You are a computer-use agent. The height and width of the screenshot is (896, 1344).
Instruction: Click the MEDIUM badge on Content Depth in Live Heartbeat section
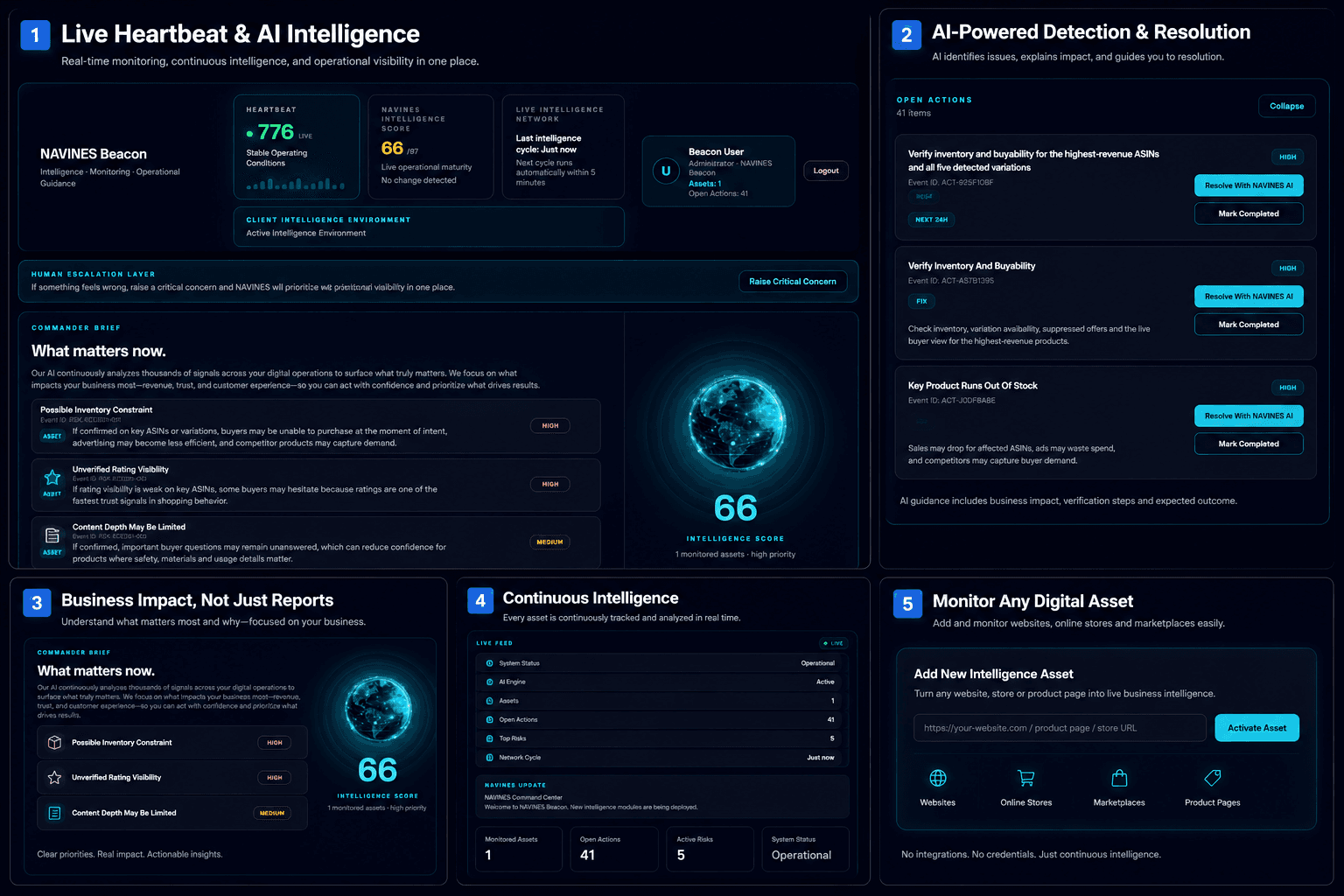tap(549, 542)
